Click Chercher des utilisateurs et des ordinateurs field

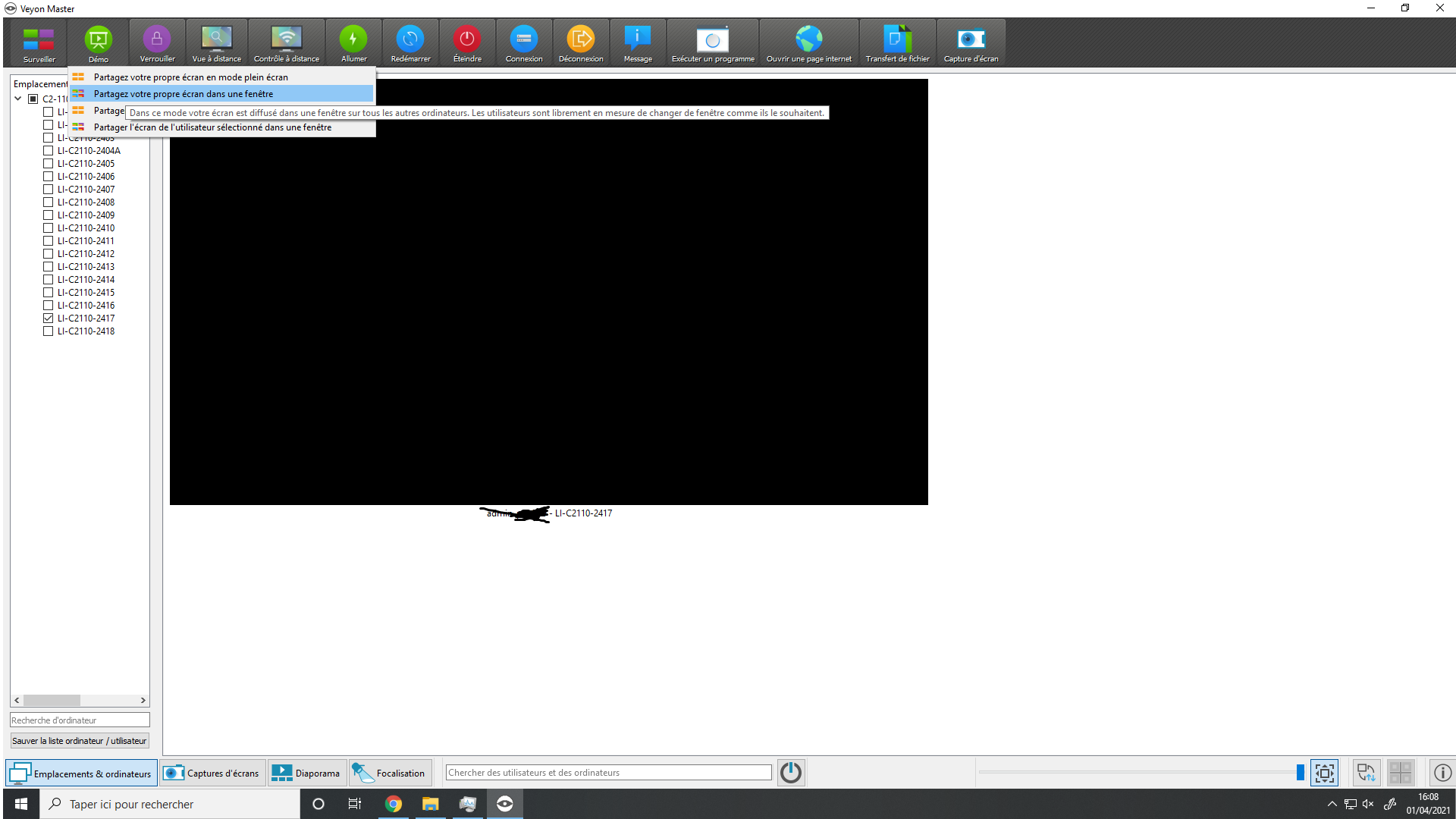[609, 773]
